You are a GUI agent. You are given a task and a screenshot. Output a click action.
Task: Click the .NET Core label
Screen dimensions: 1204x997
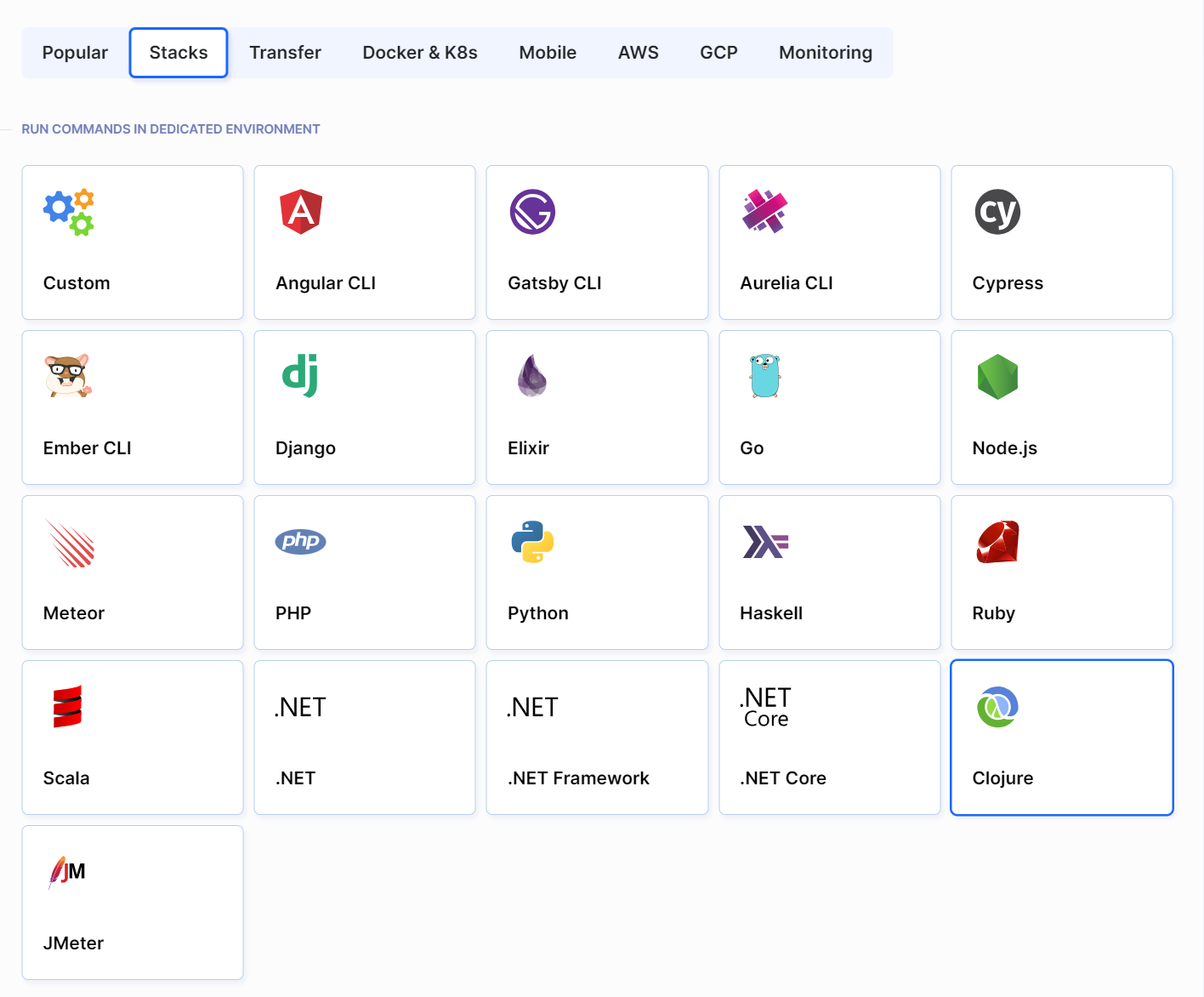(783, 778)
